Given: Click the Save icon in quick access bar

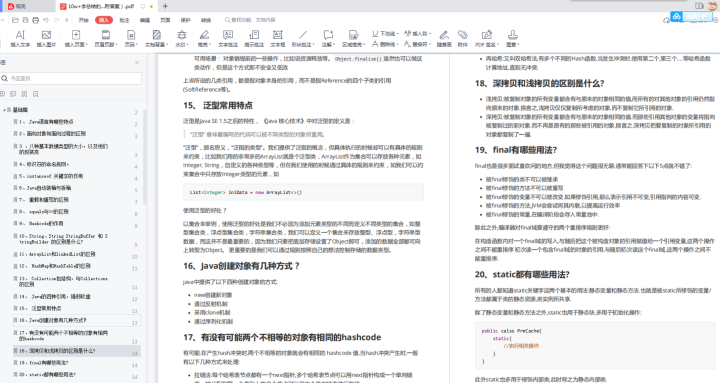Looking at the screenshot, I should [25, 20].
